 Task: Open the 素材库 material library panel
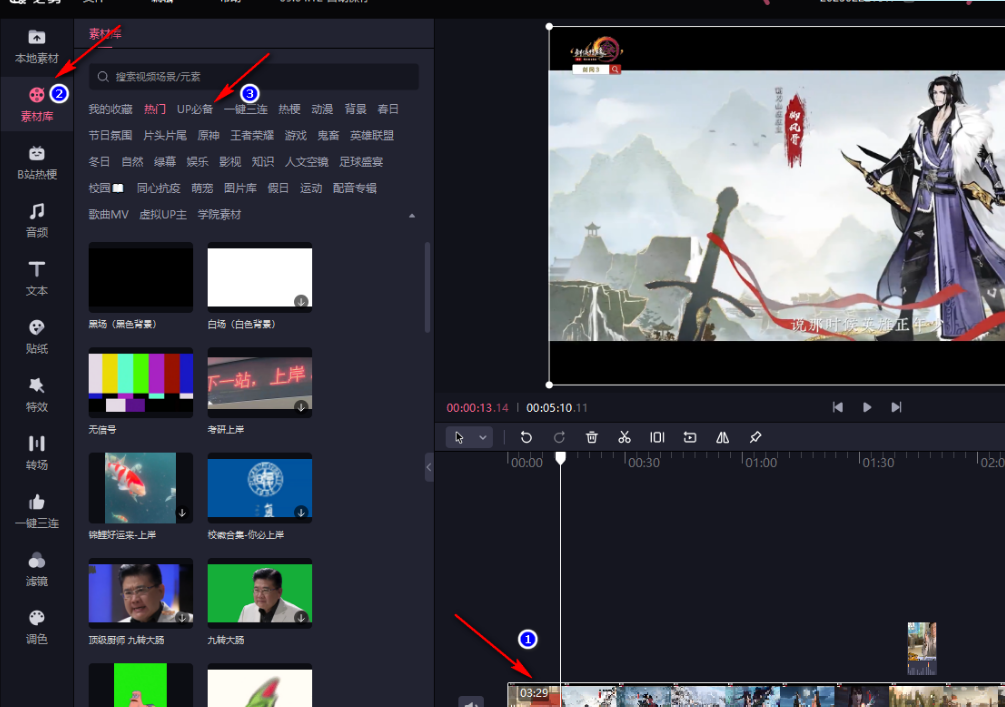pyautogui.click(x=37, y=104)
